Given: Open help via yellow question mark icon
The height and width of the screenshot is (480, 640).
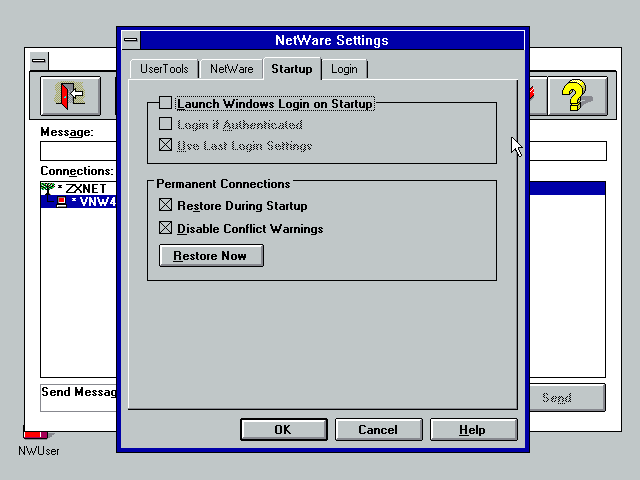Looking at the screenshot, I should point(577,96).
